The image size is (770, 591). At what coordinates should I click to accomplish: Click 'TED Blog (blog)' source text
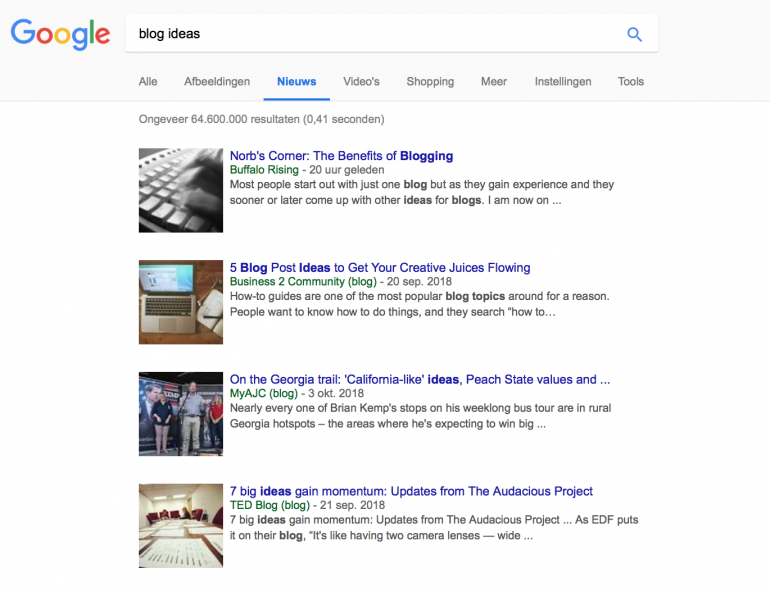tap(270, 505)
